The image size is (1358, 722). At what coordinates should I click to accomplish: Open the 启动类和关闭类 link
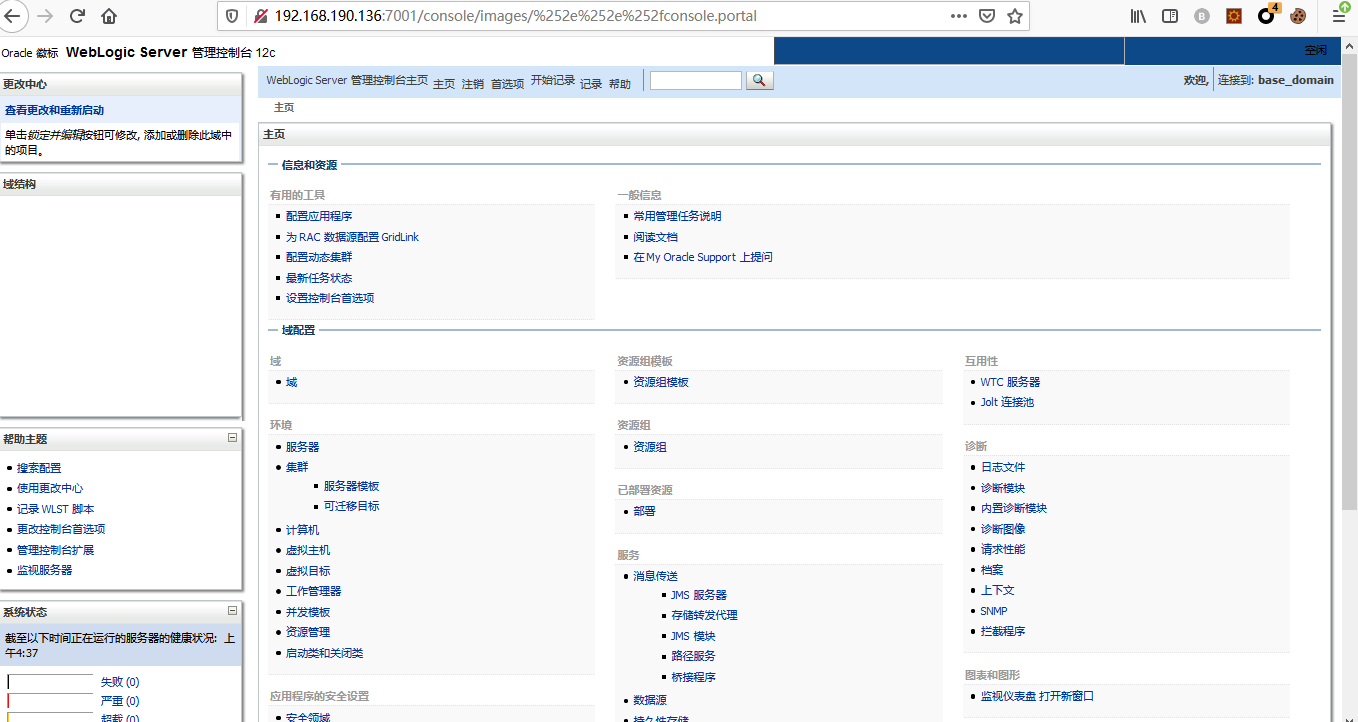coord(324,653)
